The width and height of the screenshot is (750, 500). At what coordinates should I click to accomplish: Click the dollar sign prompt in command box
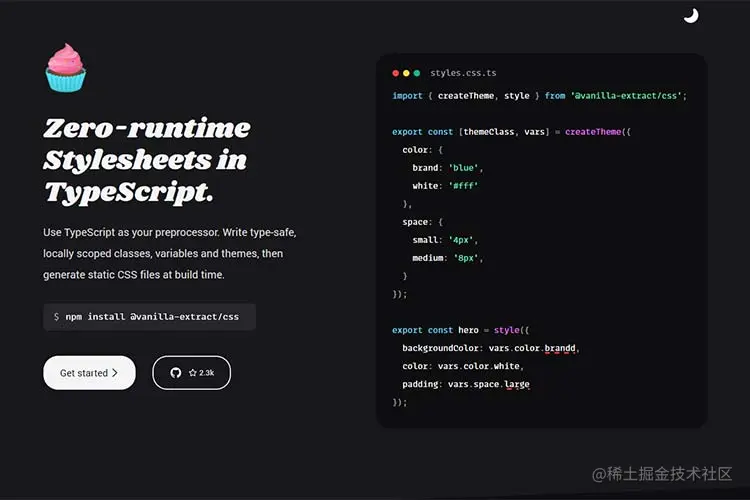[x=56, y=317]
